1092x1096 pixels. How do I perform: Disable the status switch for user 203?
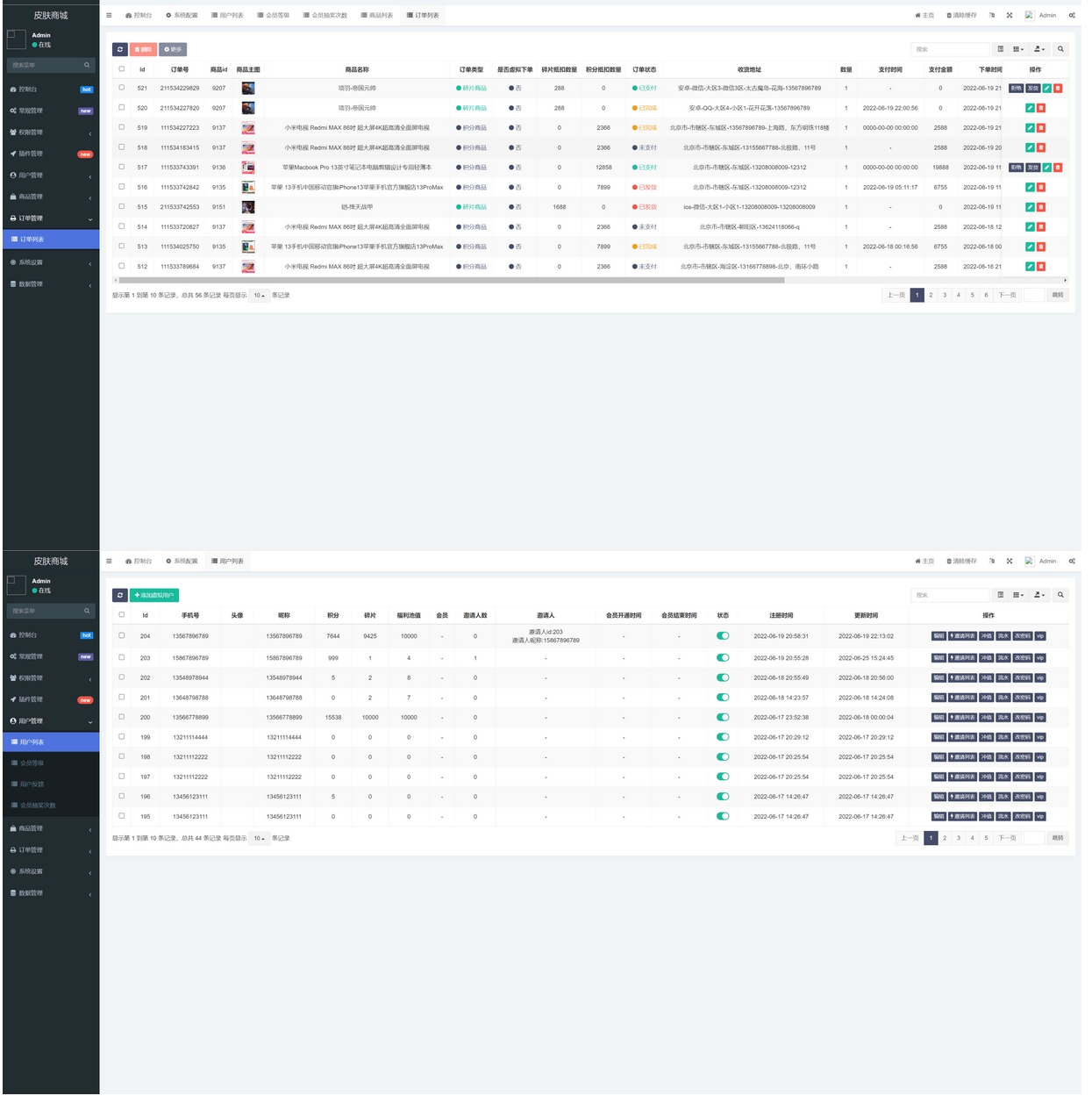tap(723, 658)
